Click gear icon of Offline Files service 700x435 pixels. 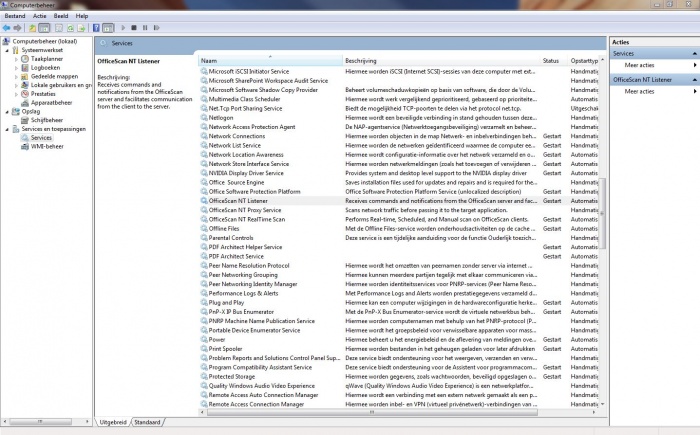pyautogui.click(x=204, y=228)
